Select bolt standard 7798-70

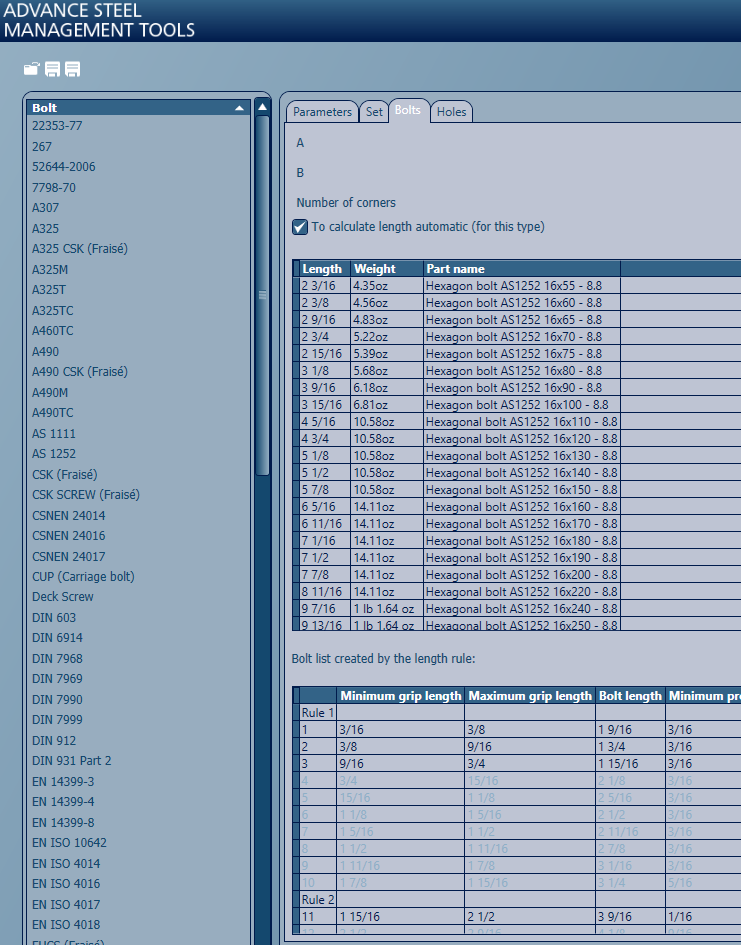point(54,187)
